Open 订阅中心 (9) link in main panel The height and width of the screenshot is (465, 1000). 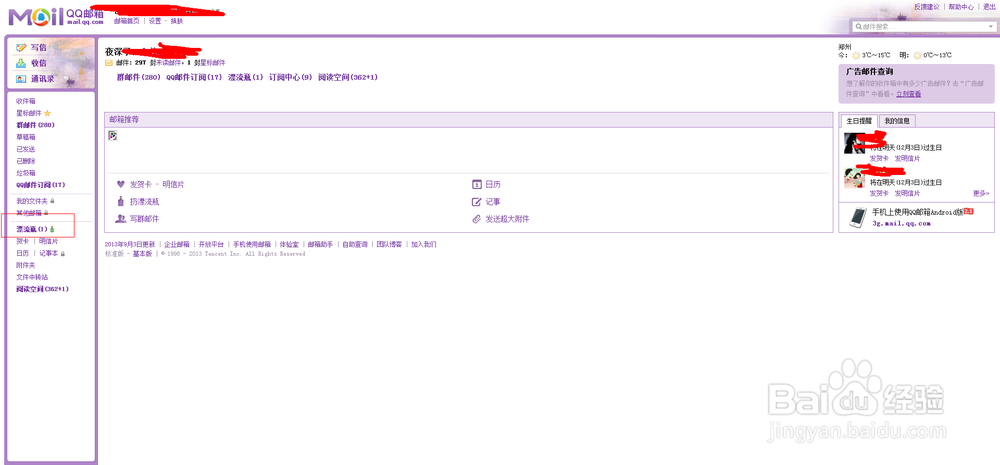click(291, 77)
